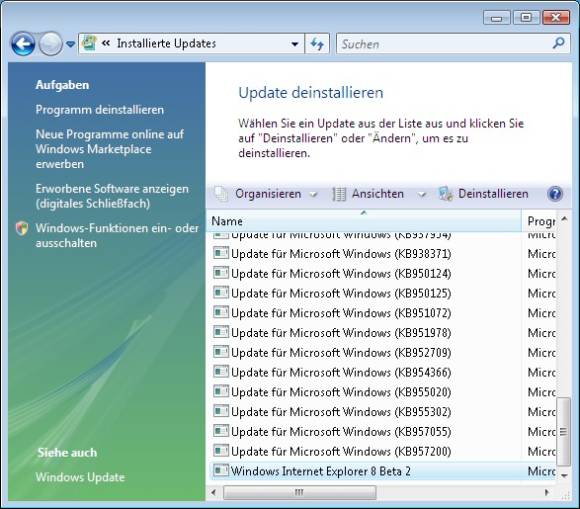Click the Deinstallieren toolbar icon
This screenshot has height=509, width=580.
coord(446,194)
